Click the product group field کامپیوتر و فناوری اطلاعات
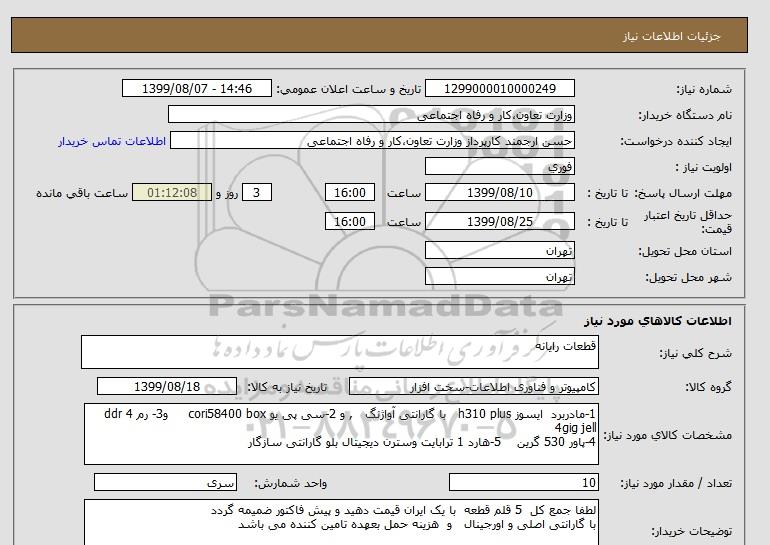The image size is (770, 545). pos(474,387)
